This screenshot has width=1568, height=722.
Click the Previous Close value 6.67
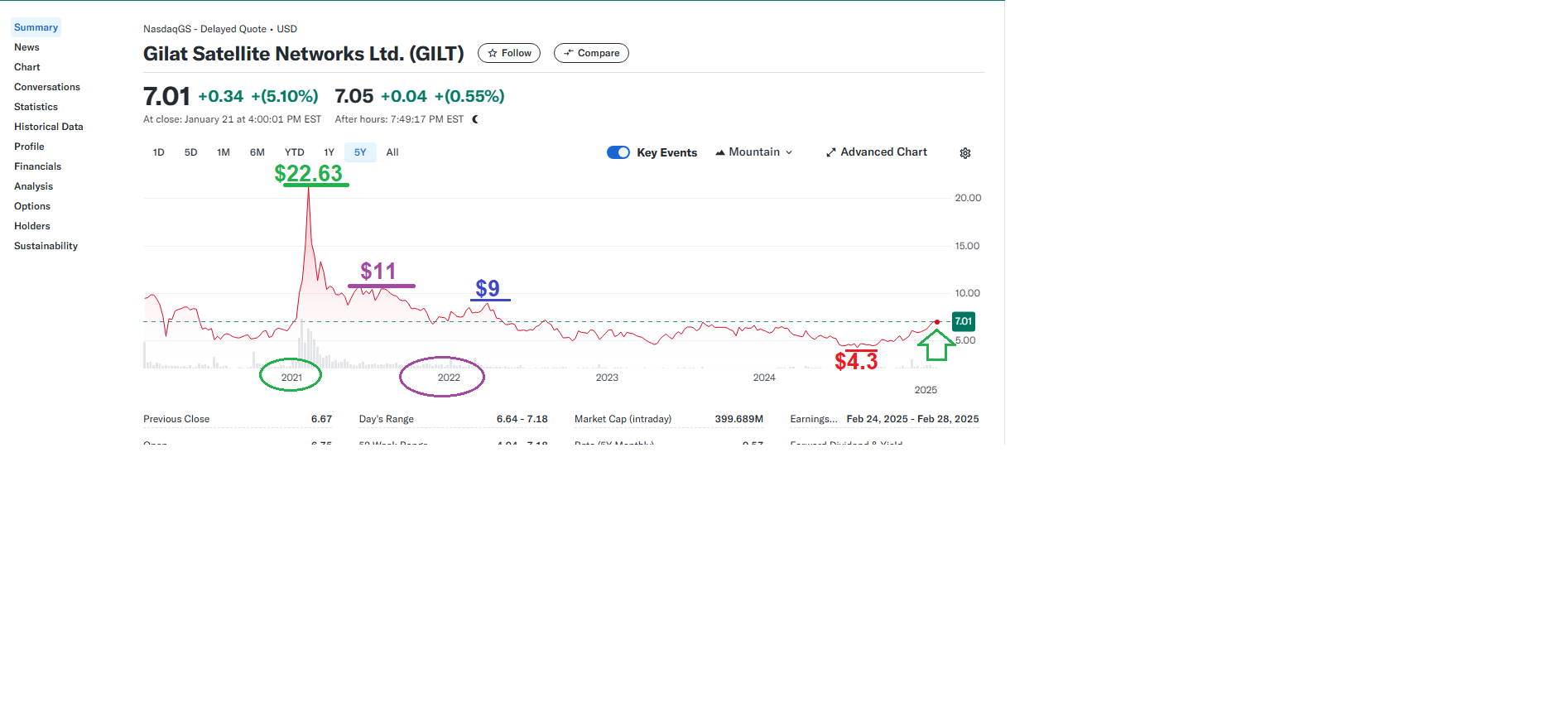[321, 419]
